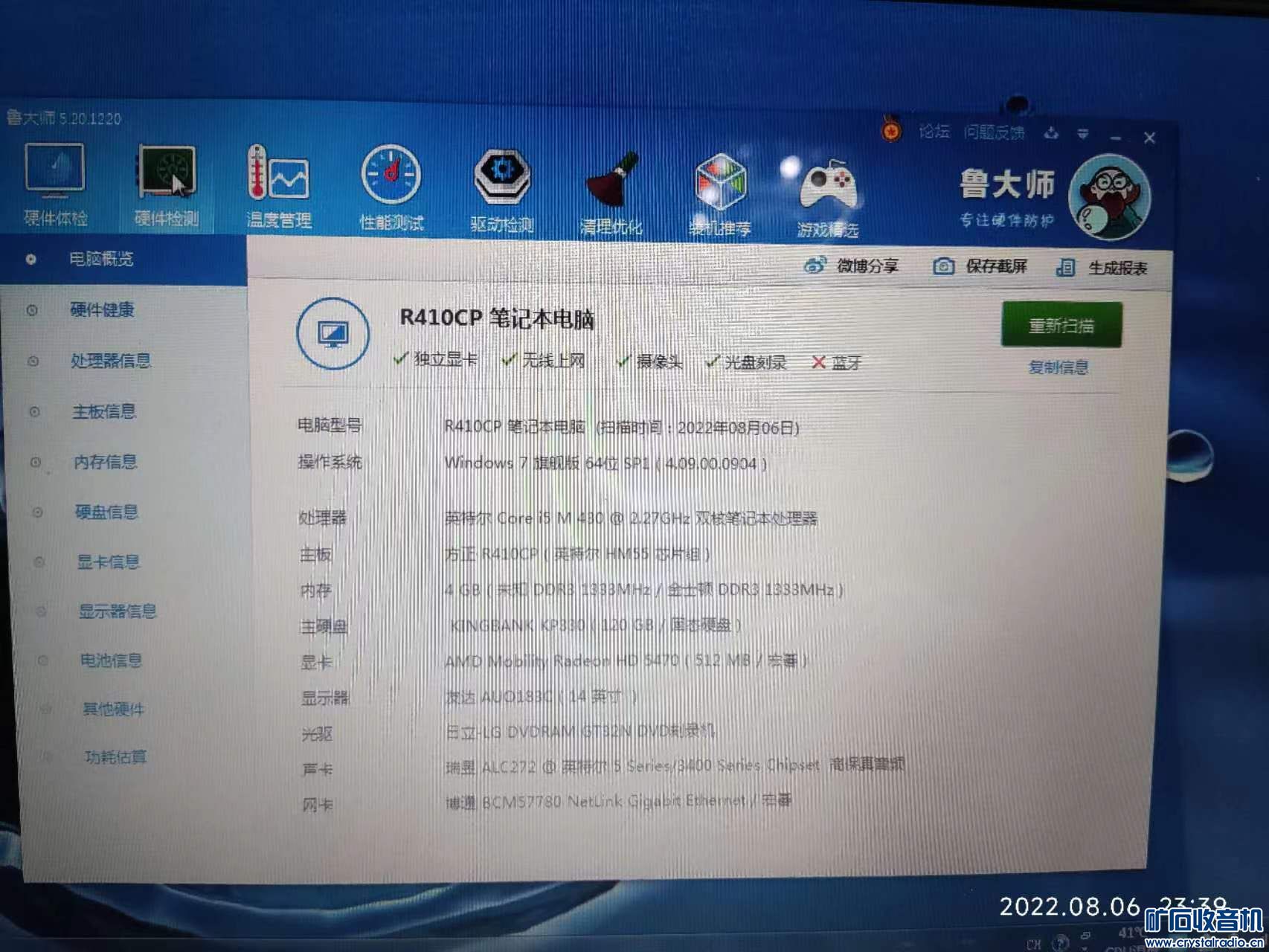1269x952 pixels.
Task: Click the green 重新扫描 rescan button
Action: (1061, 325)
